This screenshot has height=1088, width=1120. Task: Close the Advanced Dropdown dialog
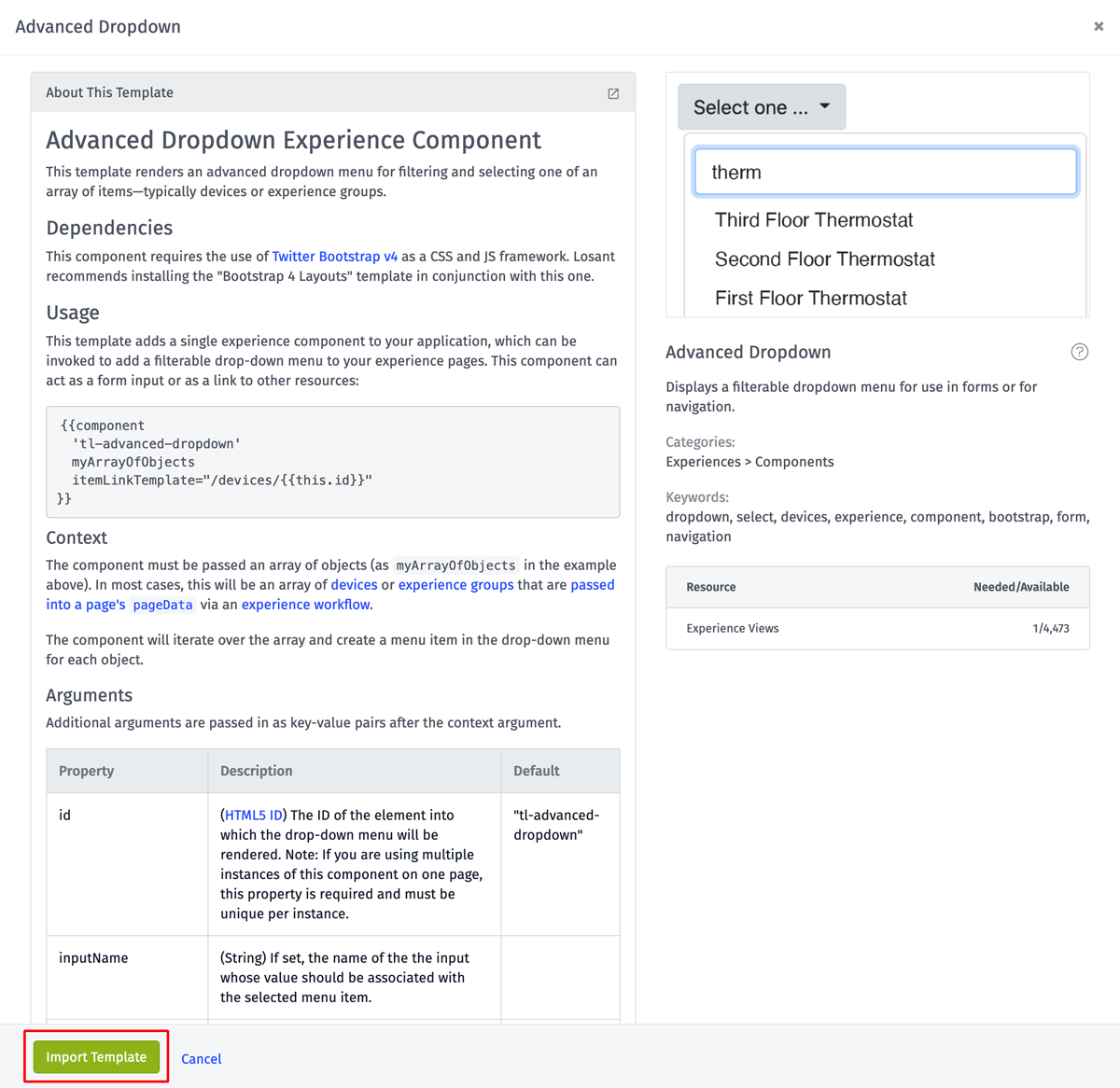tap(1099, 26)
